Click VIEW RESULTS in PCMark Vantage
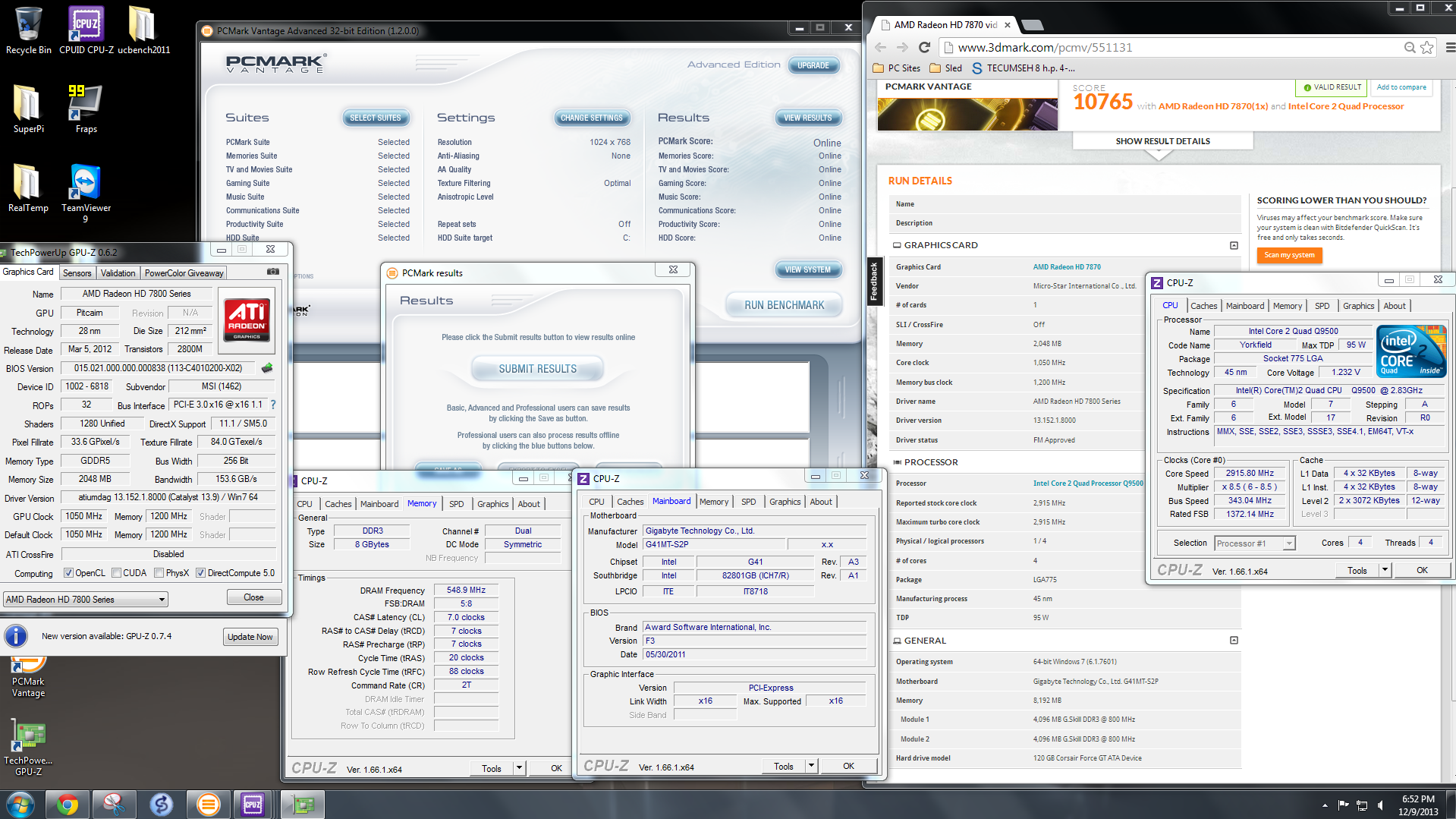The height and width of the screenshot is (819, 1456). pos(807,118)
